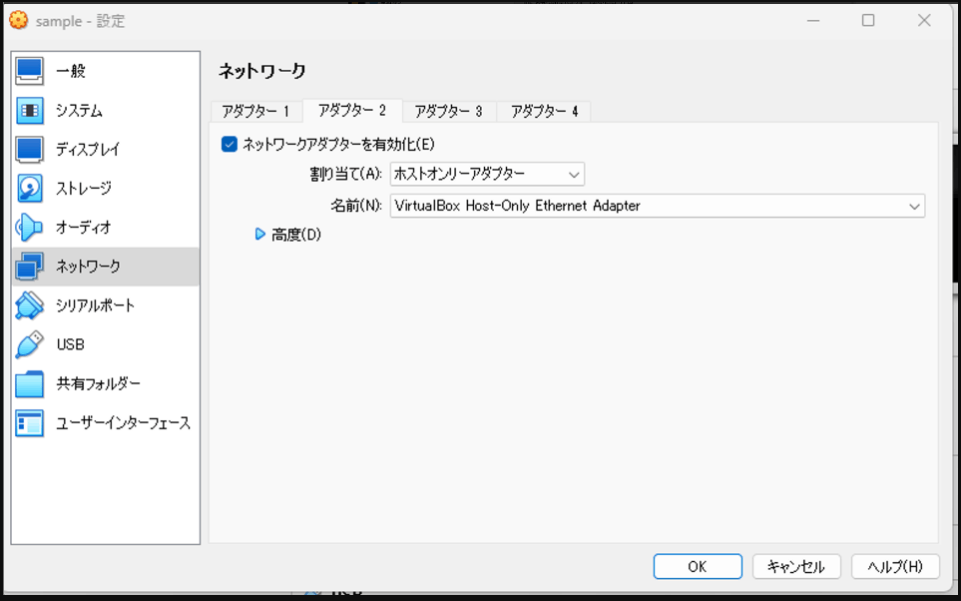Switch to the アダプター 2 tab

(352, 110)
